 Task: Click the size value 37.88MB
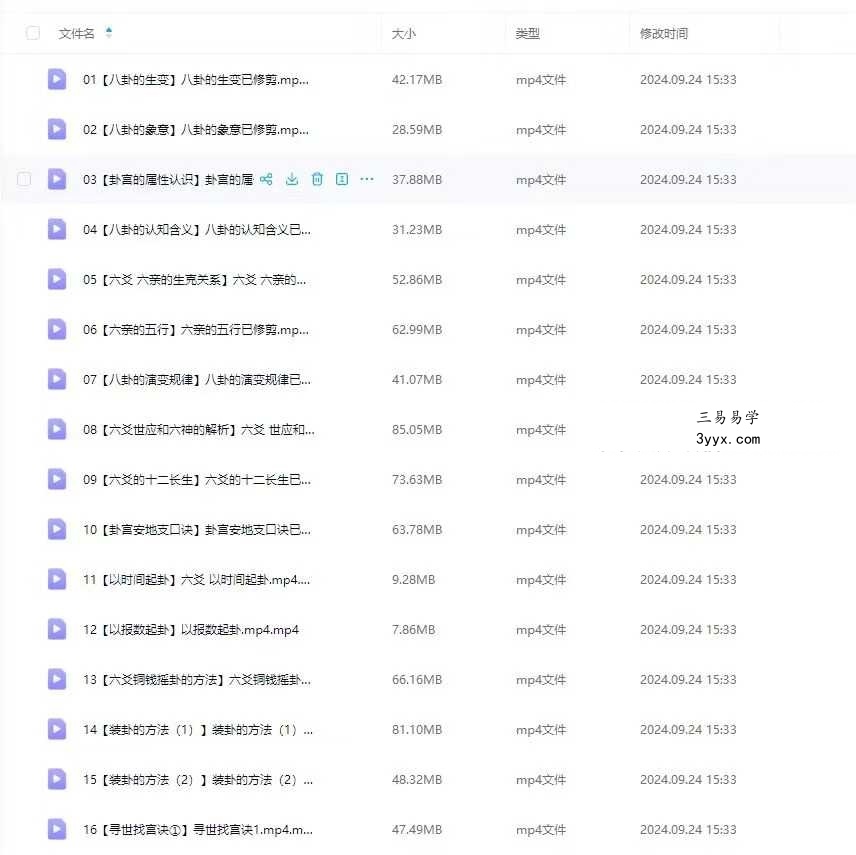417,180
